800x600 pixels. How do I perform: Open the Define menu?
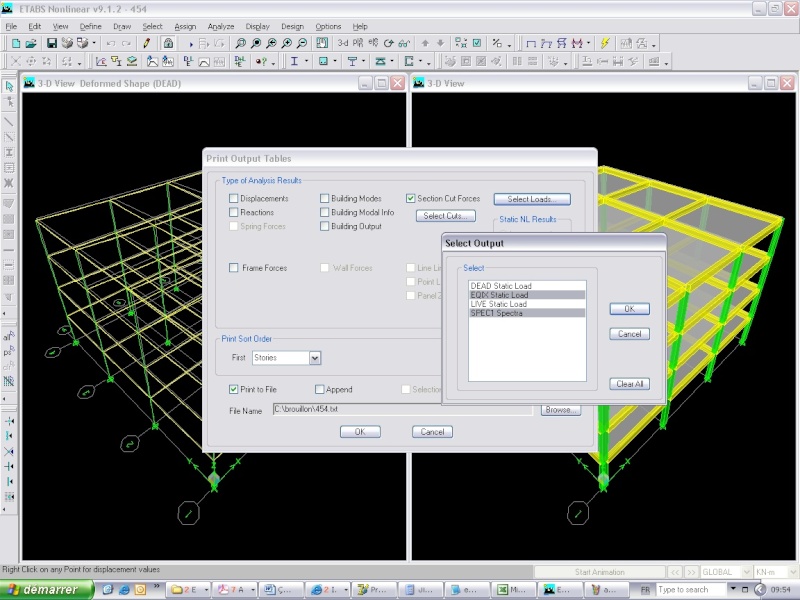click(90, 27)
